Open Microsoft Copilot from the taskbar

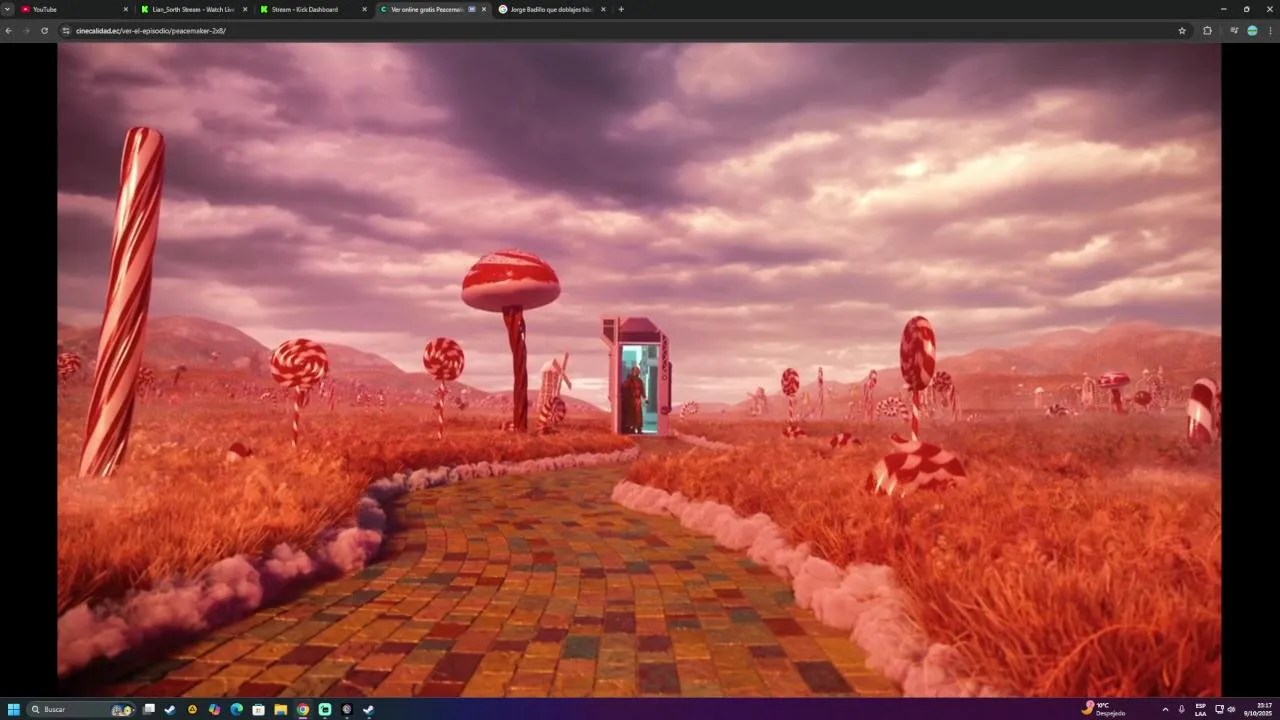coord(215,709)
